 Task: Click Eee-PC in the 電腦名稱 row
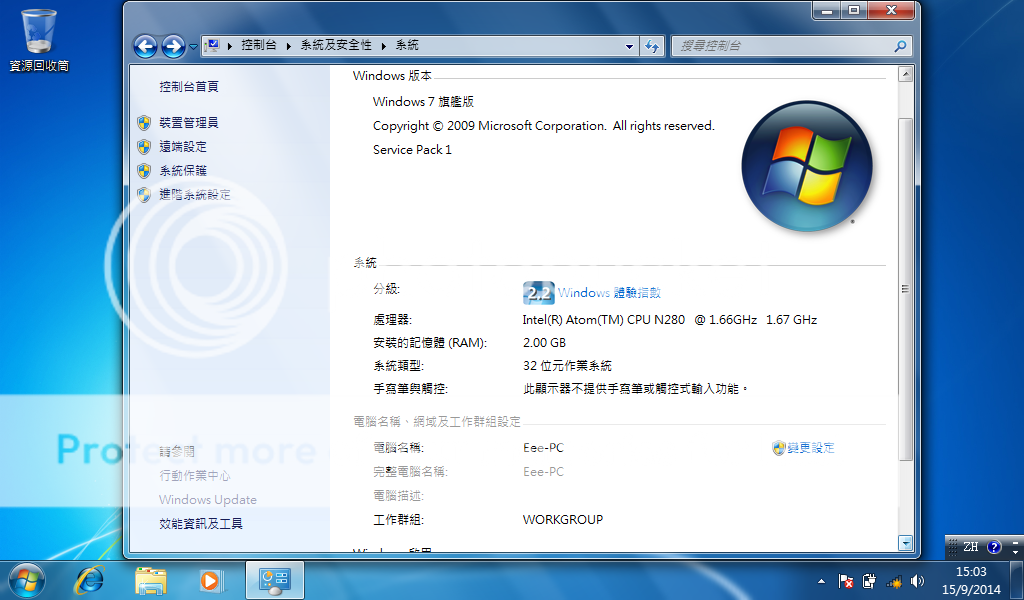543,448
